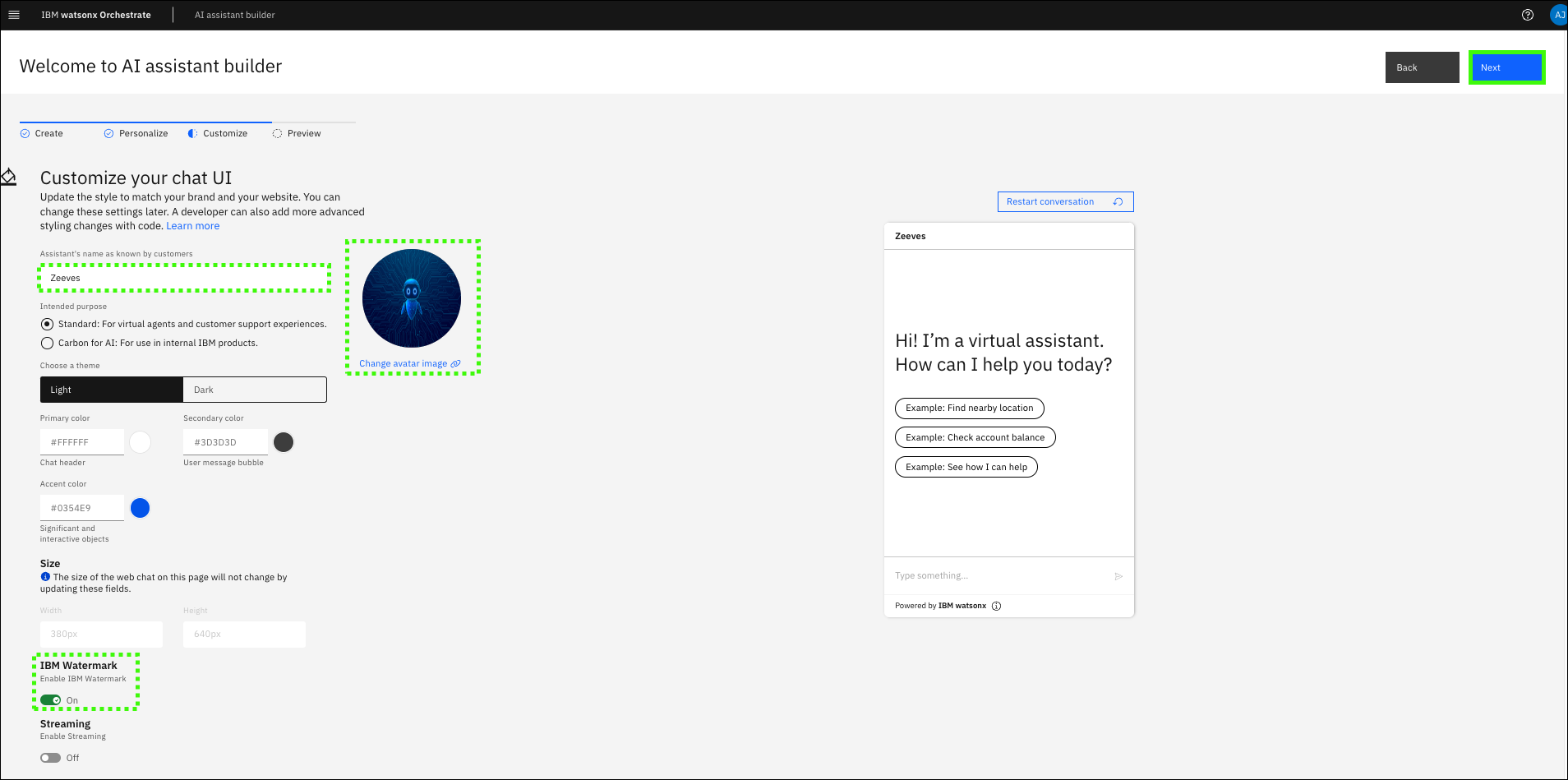
Task: Click the blue accent color swatch
Action: pos(141,508)
